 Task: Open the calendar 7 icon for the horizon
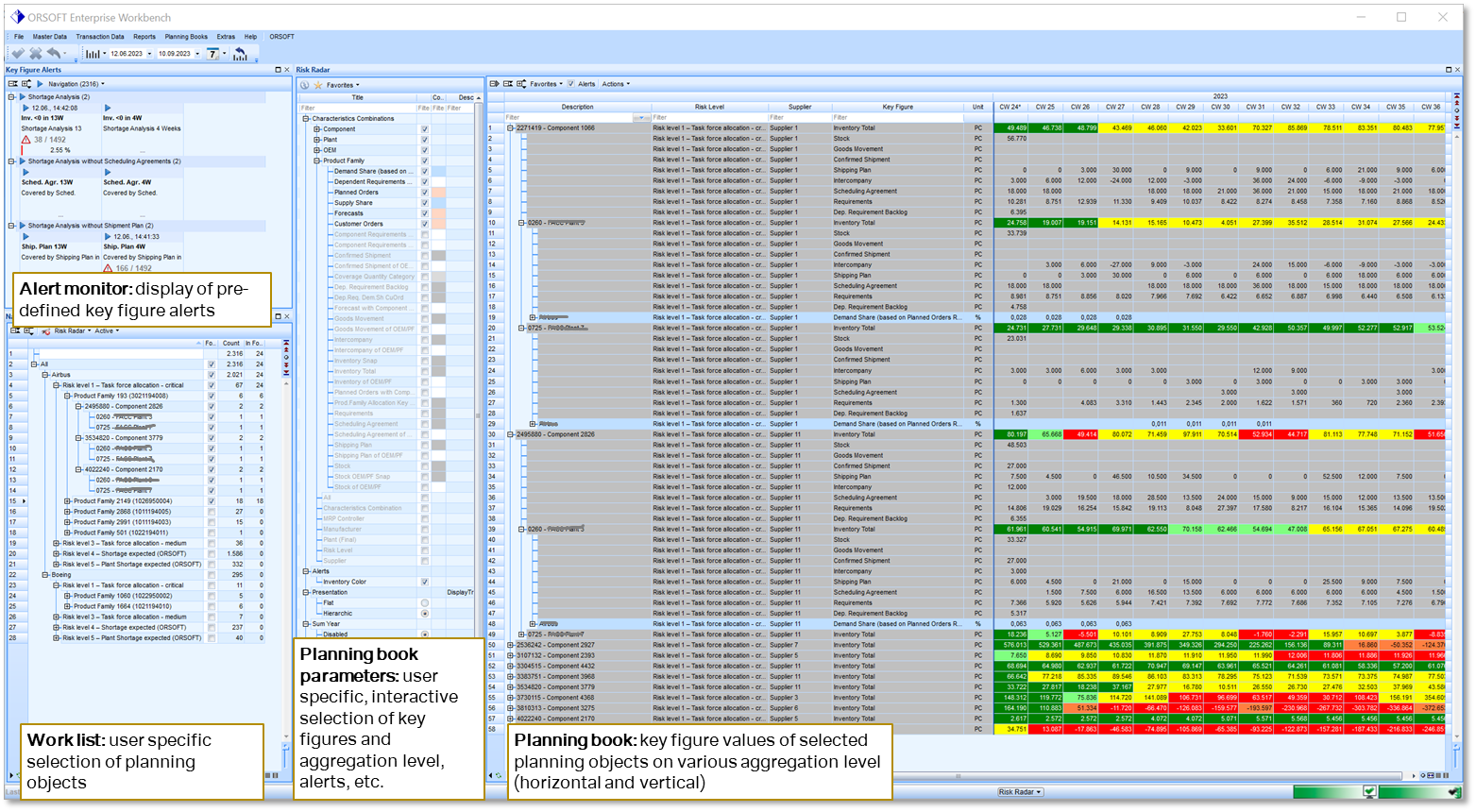(x=213, y=53)
